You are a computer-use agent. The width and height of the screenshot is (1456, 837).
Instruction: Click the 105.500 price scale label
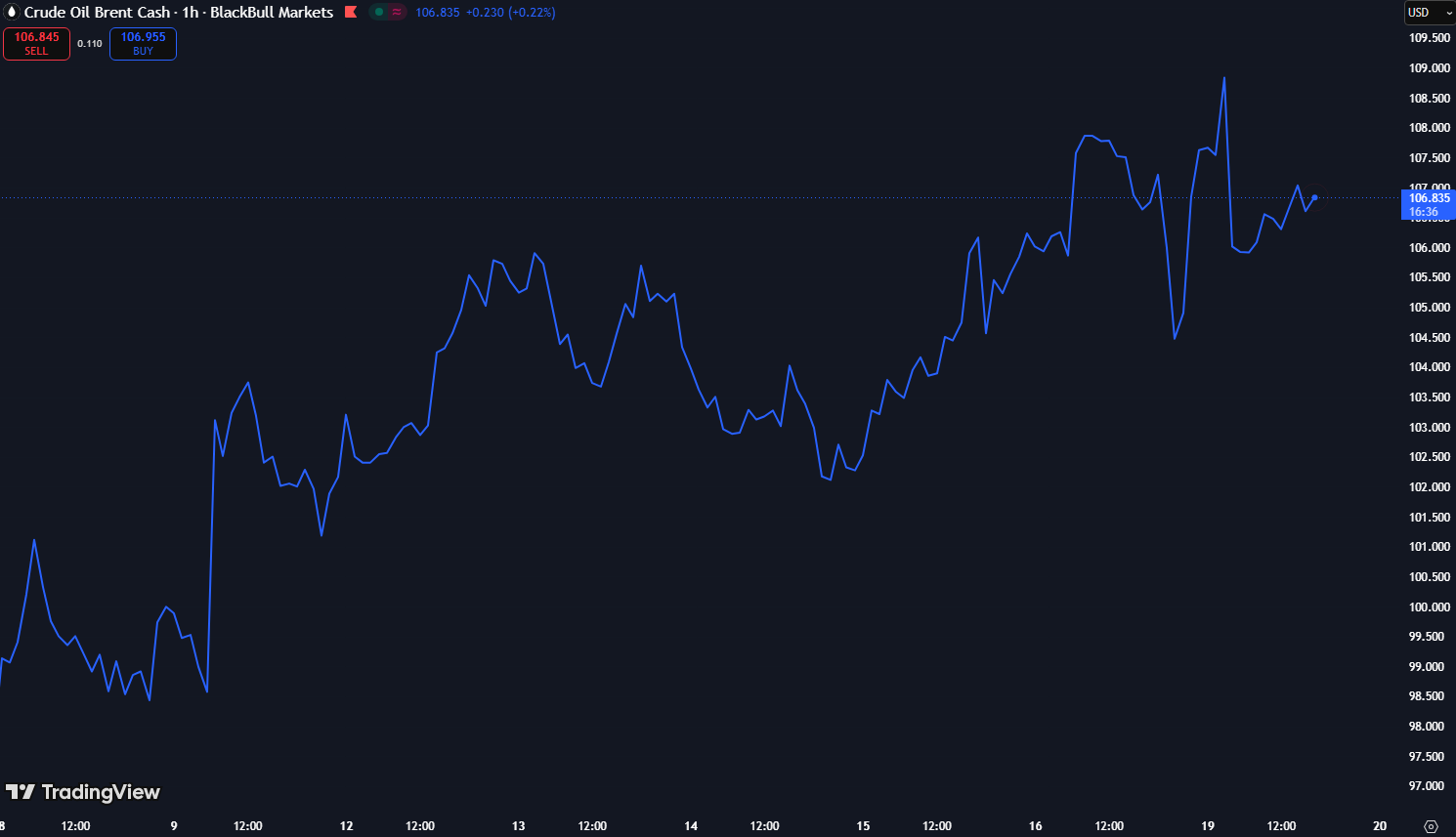pos(1430,277)
